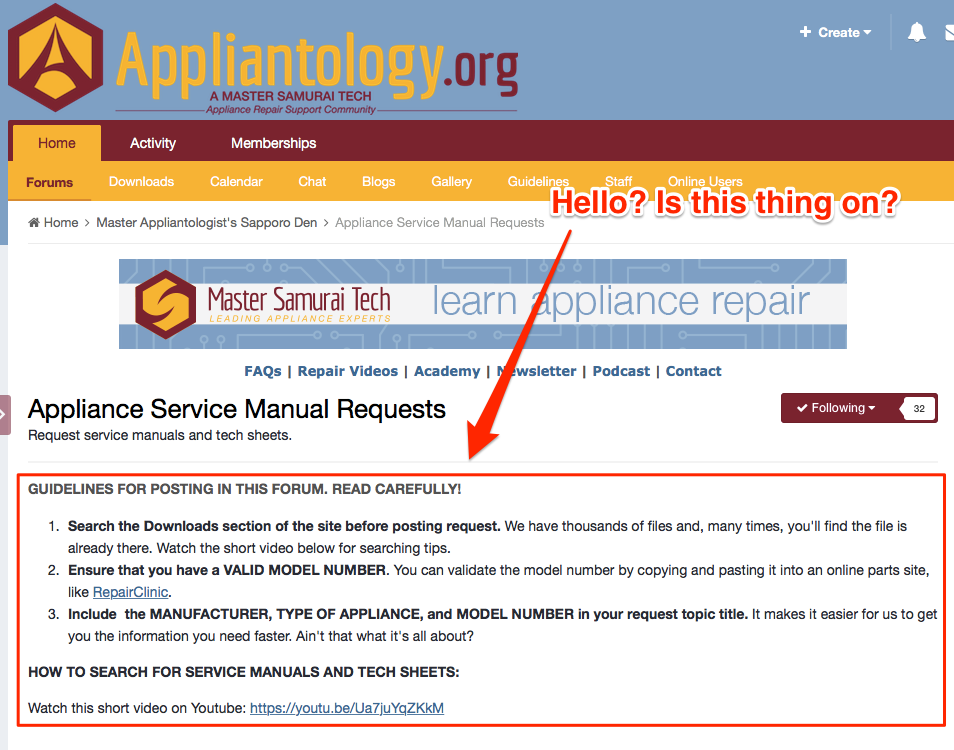Open the Memberships tab
This screenshot has height=750, width=954.
point(273,143)
